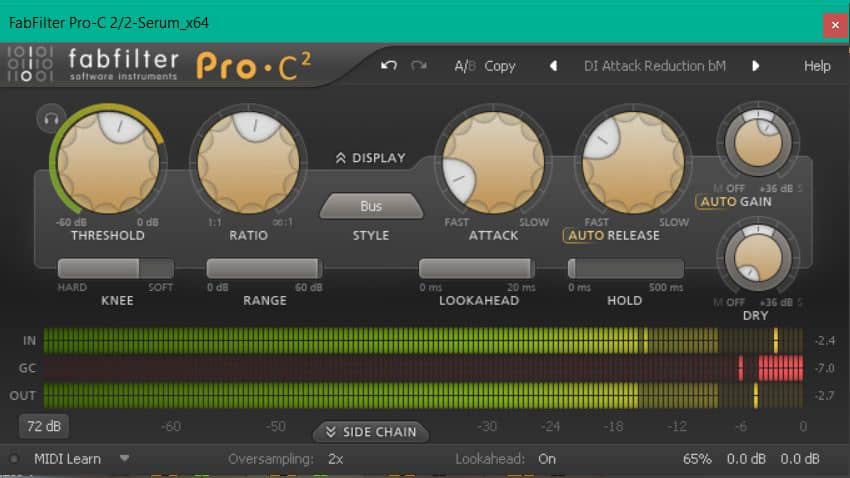Go to previous preset with left arrow

click(x=553, y=66)
